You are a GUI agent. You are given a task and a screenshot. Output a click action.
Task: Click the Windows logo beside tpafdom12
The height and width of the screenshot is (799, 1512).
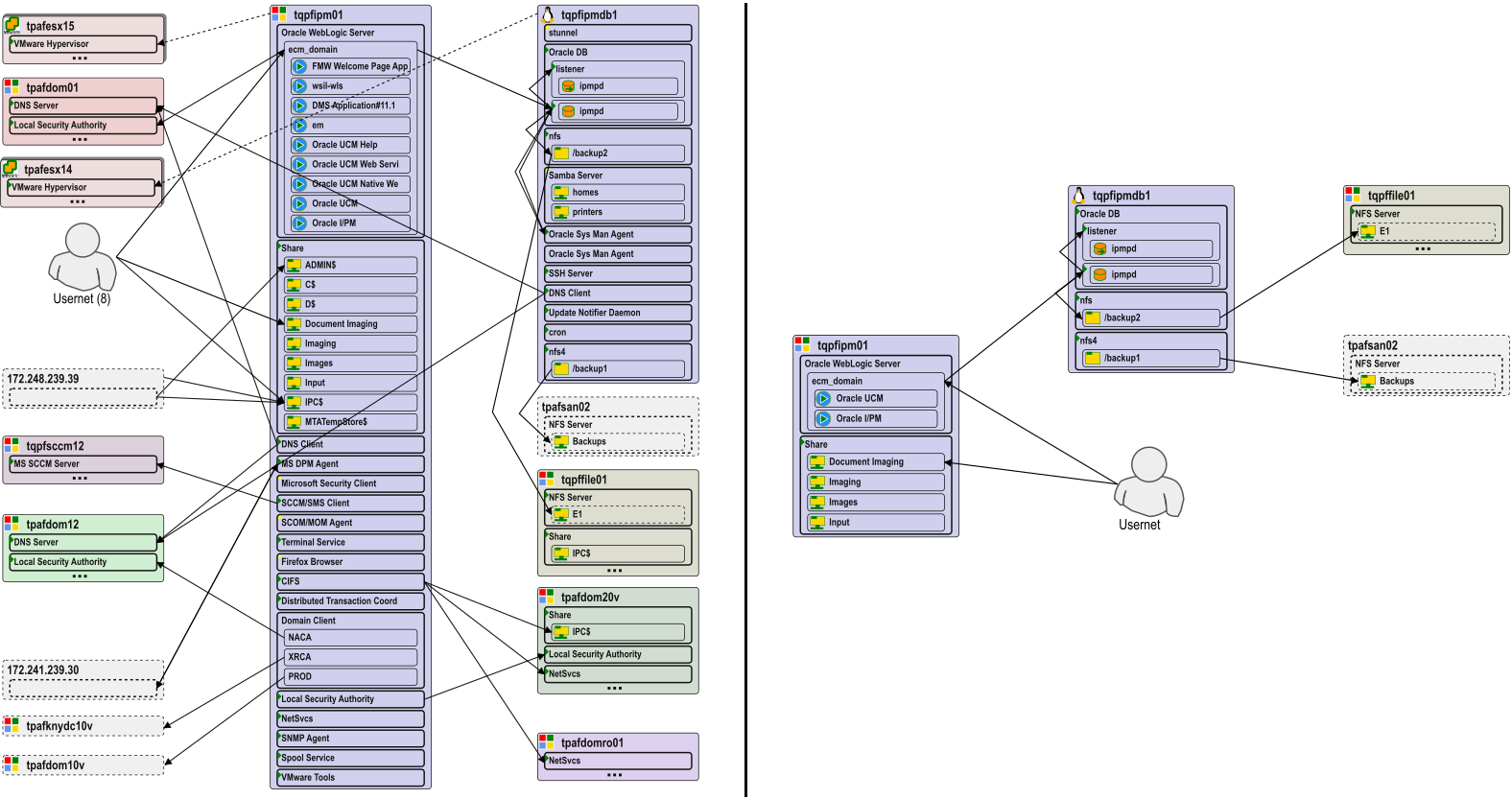tap(12, 524)
